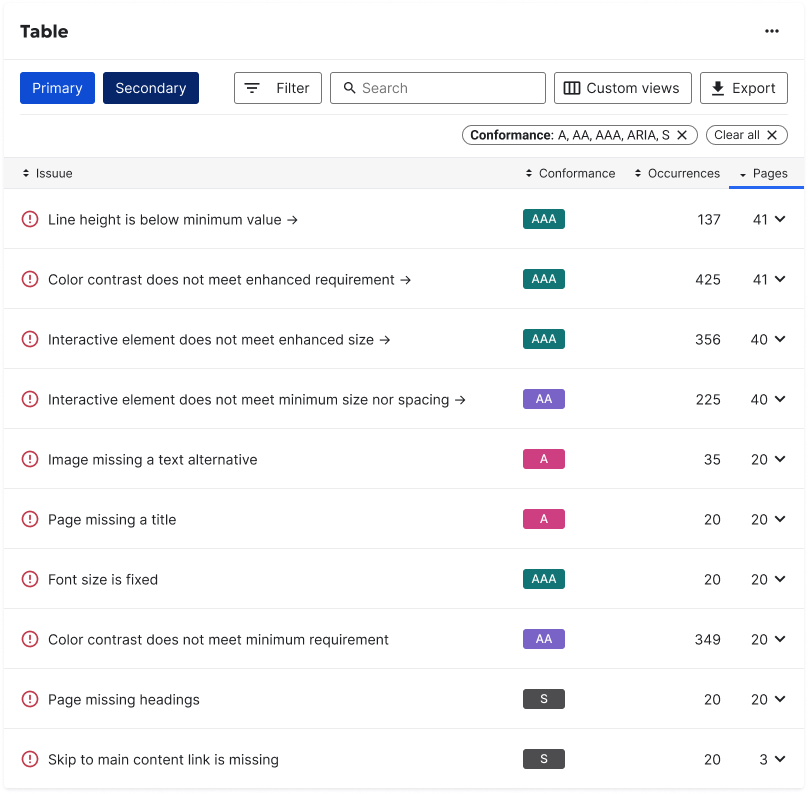The width and height of the screenshot is (808, 794).
Task: Click the error icon beside Font size is fixed
Action: [30, 579]
